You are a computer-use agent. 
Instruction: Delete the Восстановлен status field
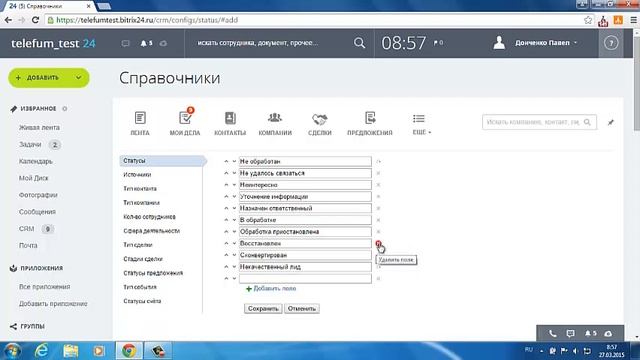tap(378, 243)
